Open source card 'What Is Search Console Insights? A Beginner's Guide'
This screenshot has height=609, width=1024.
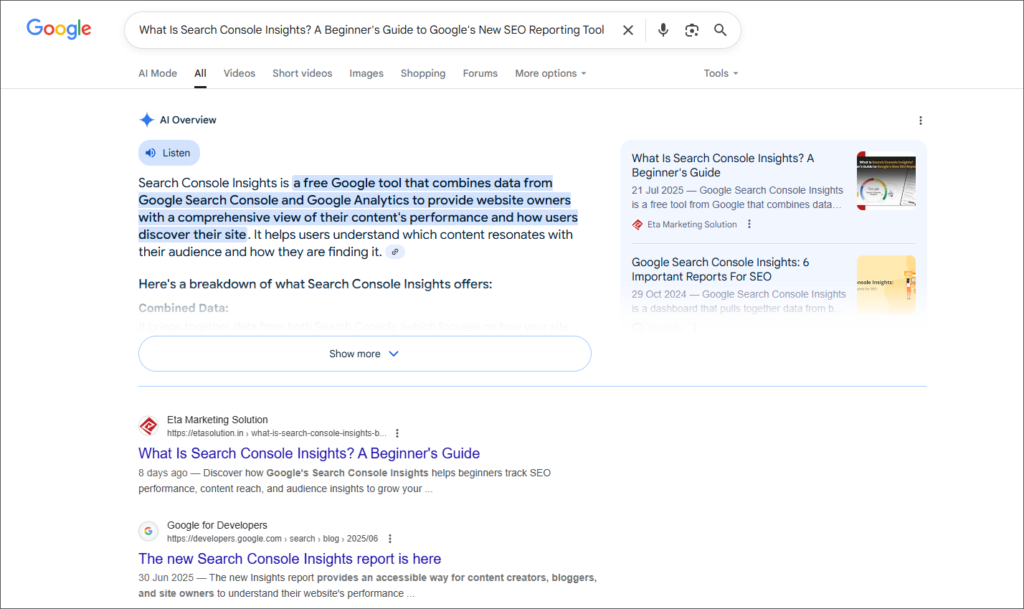pos(722,165)
